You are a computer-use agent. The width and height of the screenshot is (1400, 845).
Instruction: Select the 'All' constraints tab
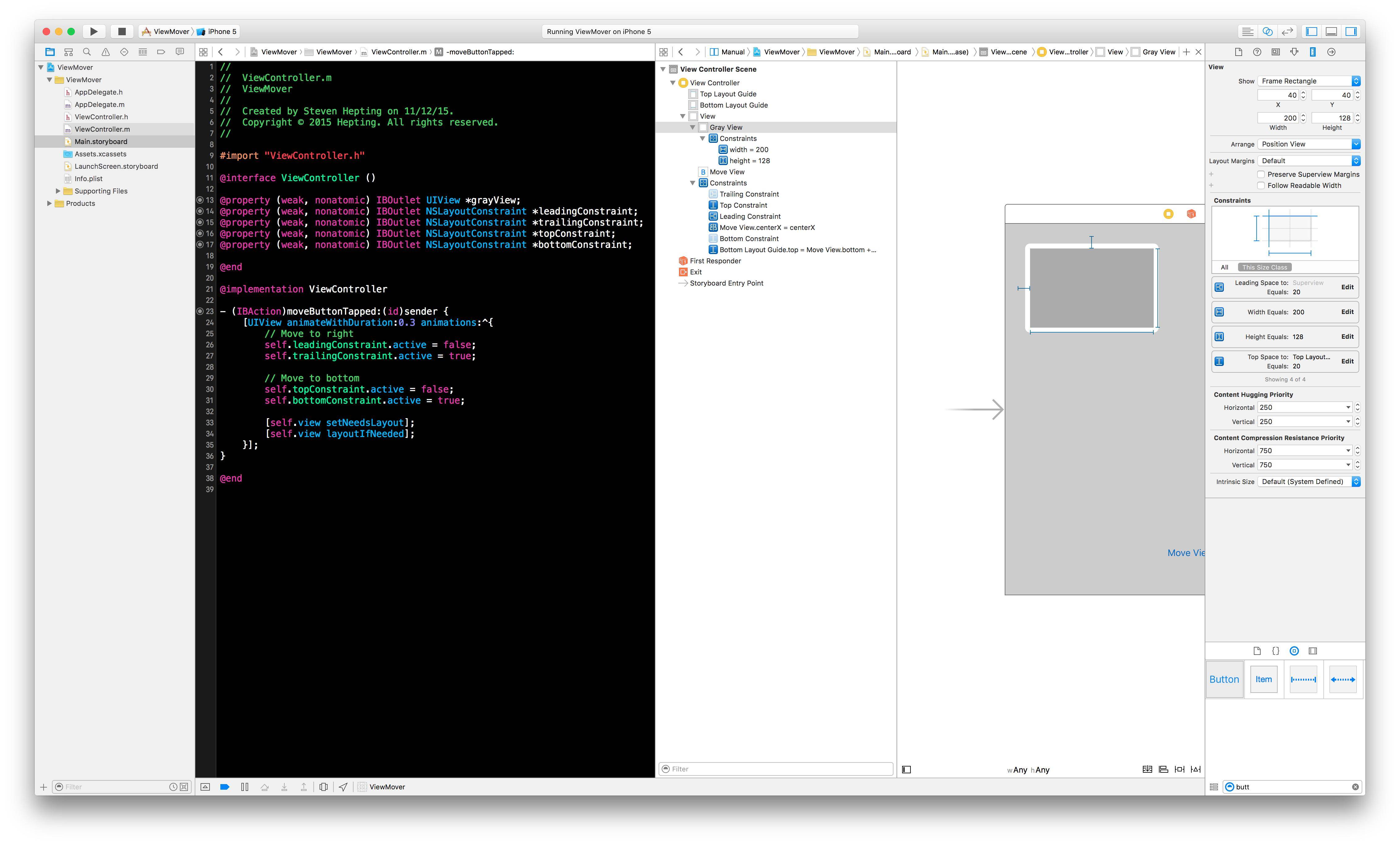tap(1224, 267)
